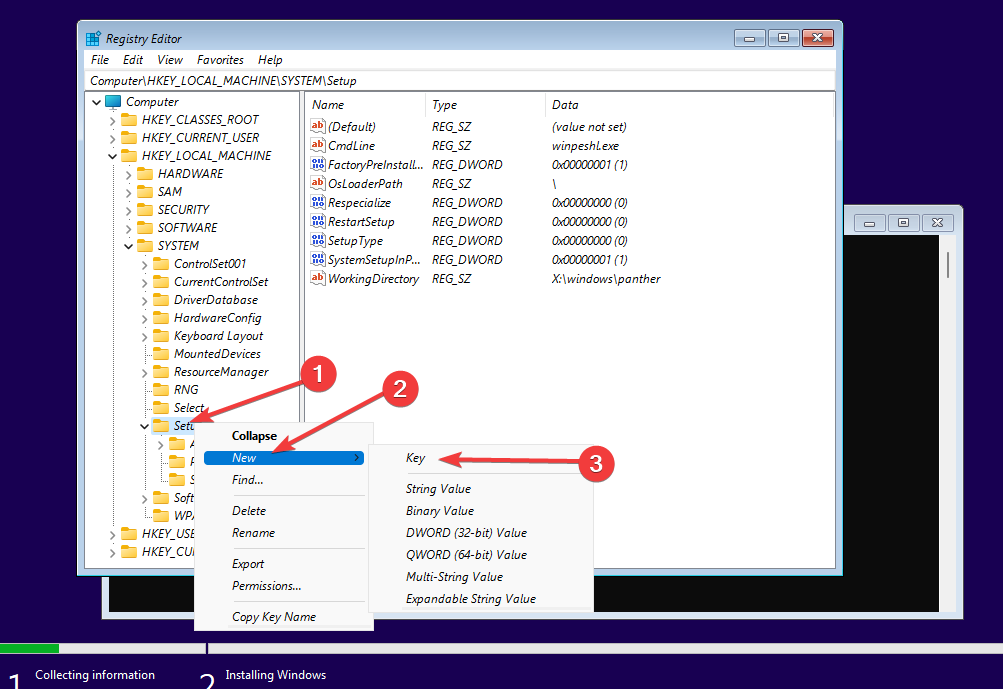Screen dimensions: 1003x689
Task: Expand the Keyboard Layout key
Action: tap(145, 337)
